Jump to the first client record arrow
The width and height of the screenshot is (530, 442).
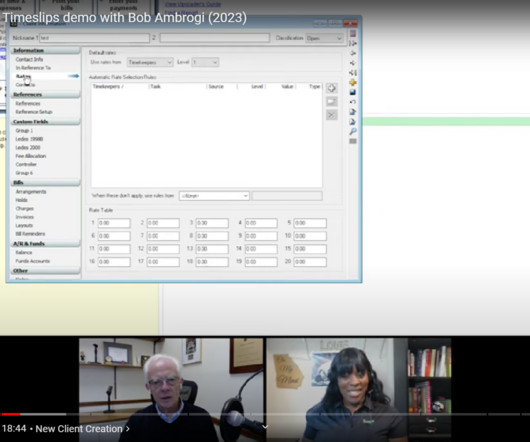353,43
